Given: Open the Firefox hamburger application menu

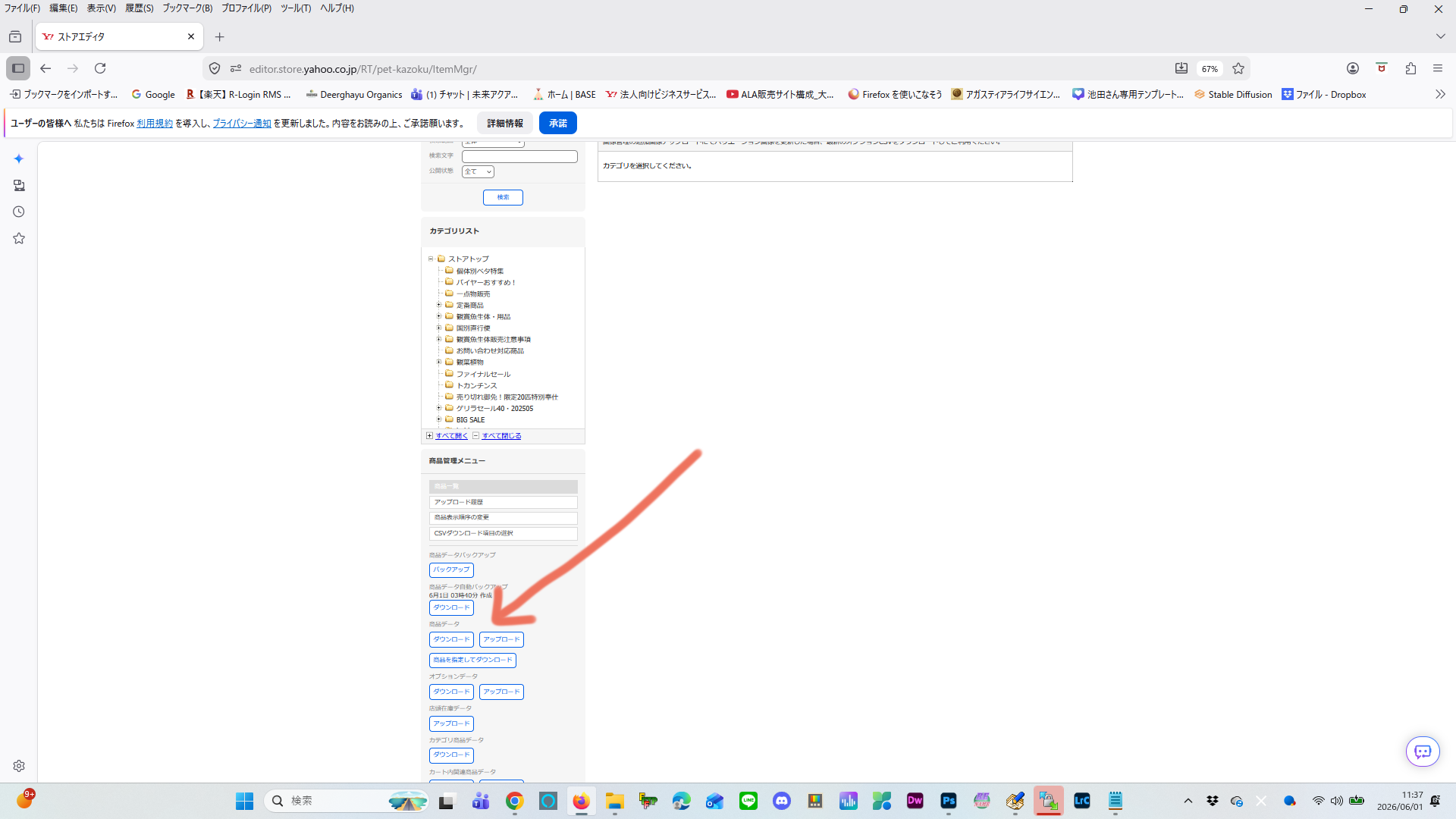Looking at the screenshot, I should [x=1438, y=68].
